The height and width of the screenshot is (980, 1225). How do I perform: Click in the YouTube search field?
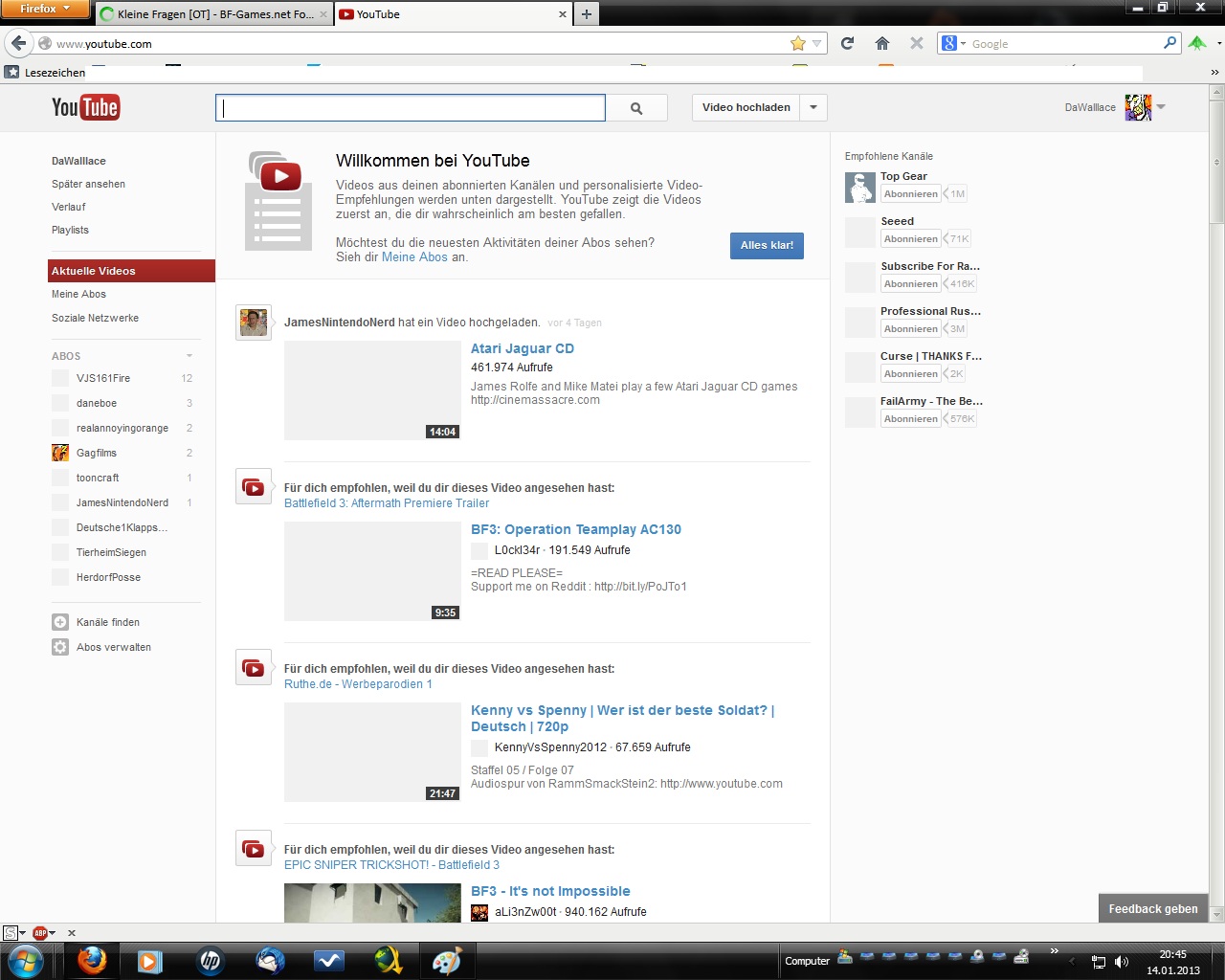[411, 108]
